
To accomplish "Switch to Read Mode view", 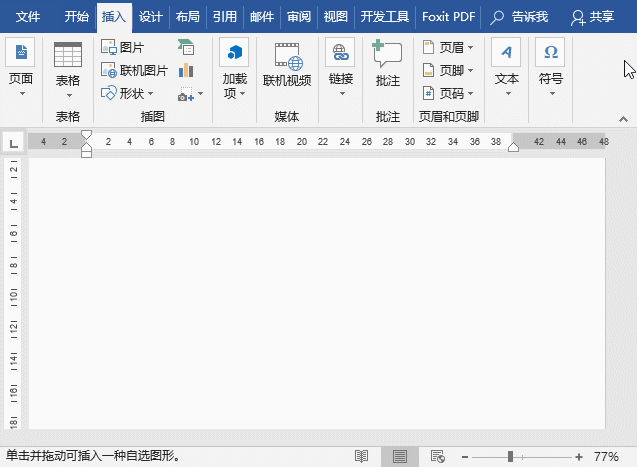I will pyautogui.click(x=362, y=456).
